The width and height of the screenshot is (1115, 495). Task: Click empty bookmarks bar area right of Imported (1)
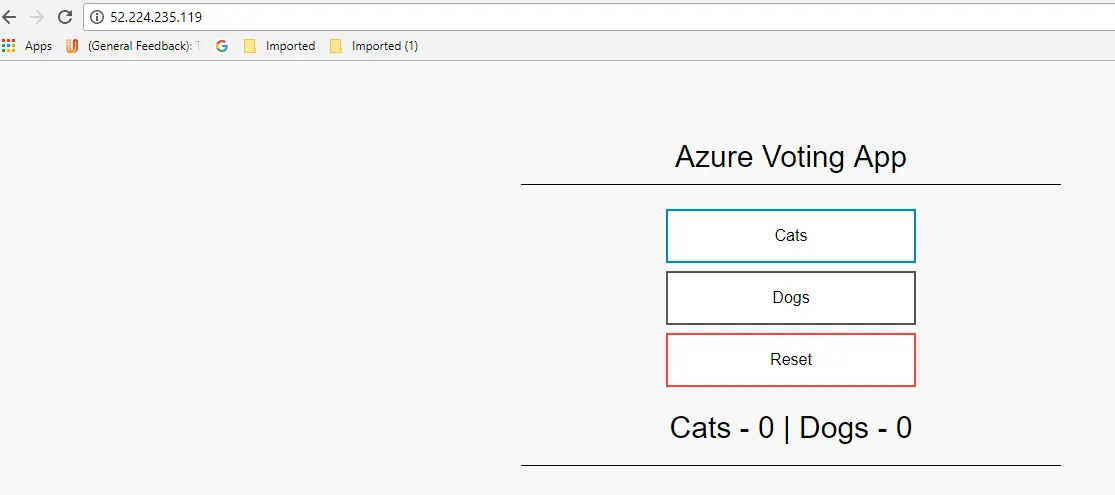tap(700, 46)
